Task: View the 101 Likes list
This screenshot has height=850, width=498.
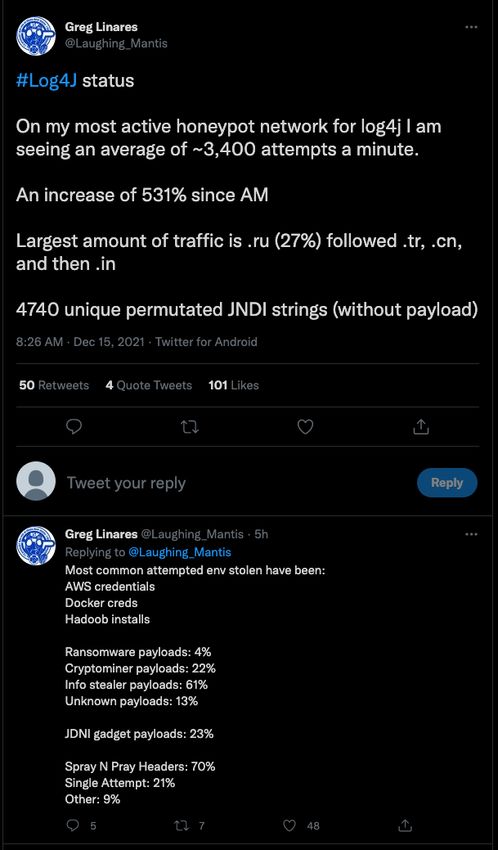Action: tap(233, 385)
